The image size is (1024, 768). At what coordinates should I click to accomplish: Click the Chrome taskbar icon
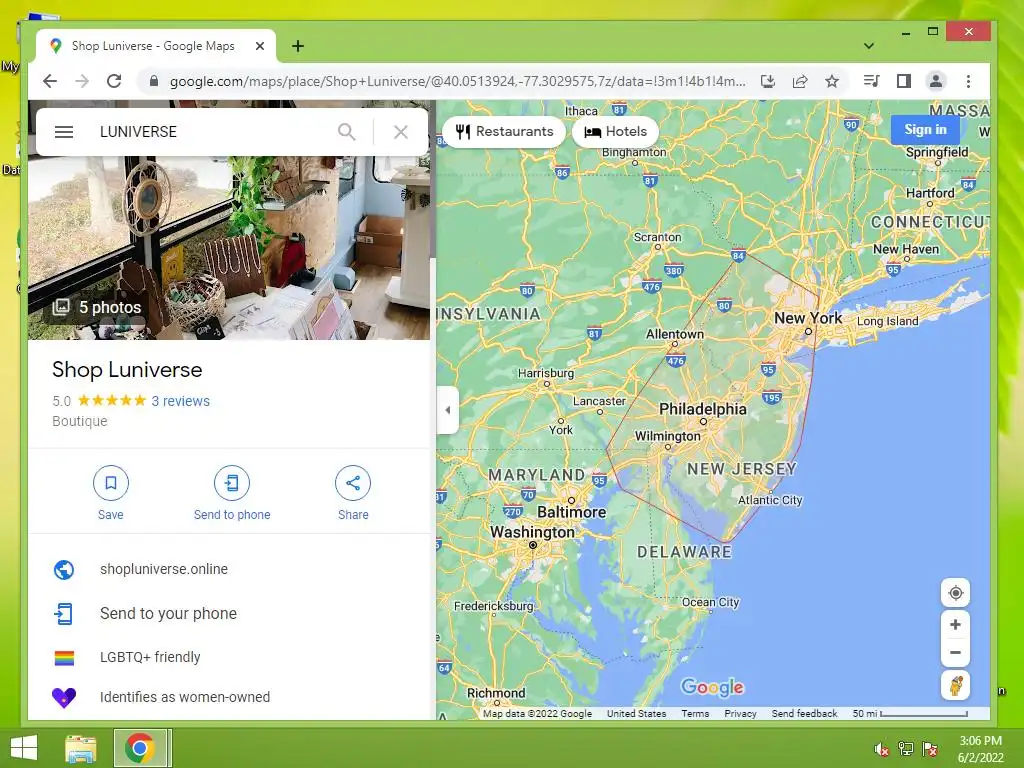(x=140, y=748)
